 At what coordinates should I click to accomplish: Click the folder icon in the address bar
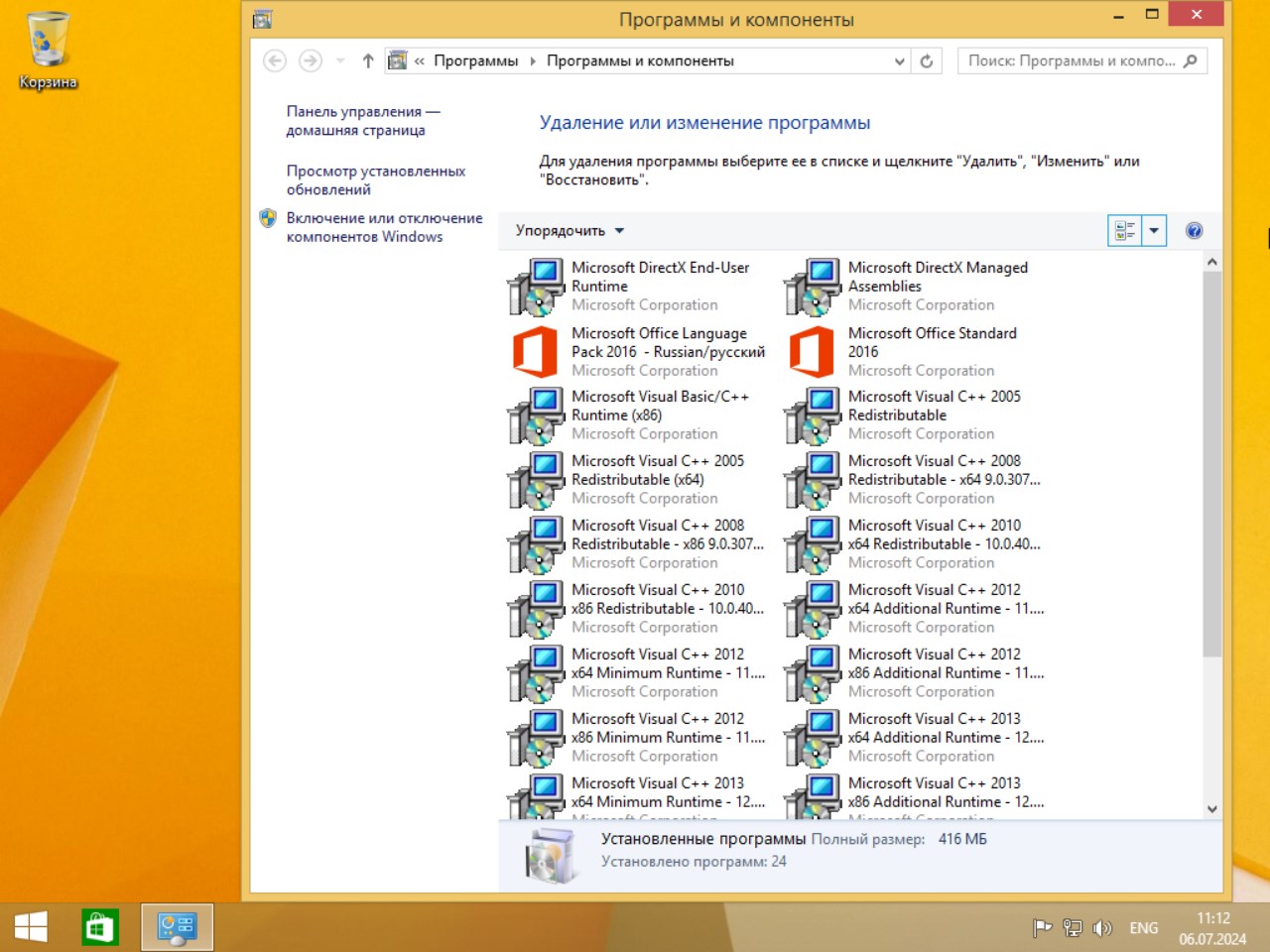tap(397, 60)
